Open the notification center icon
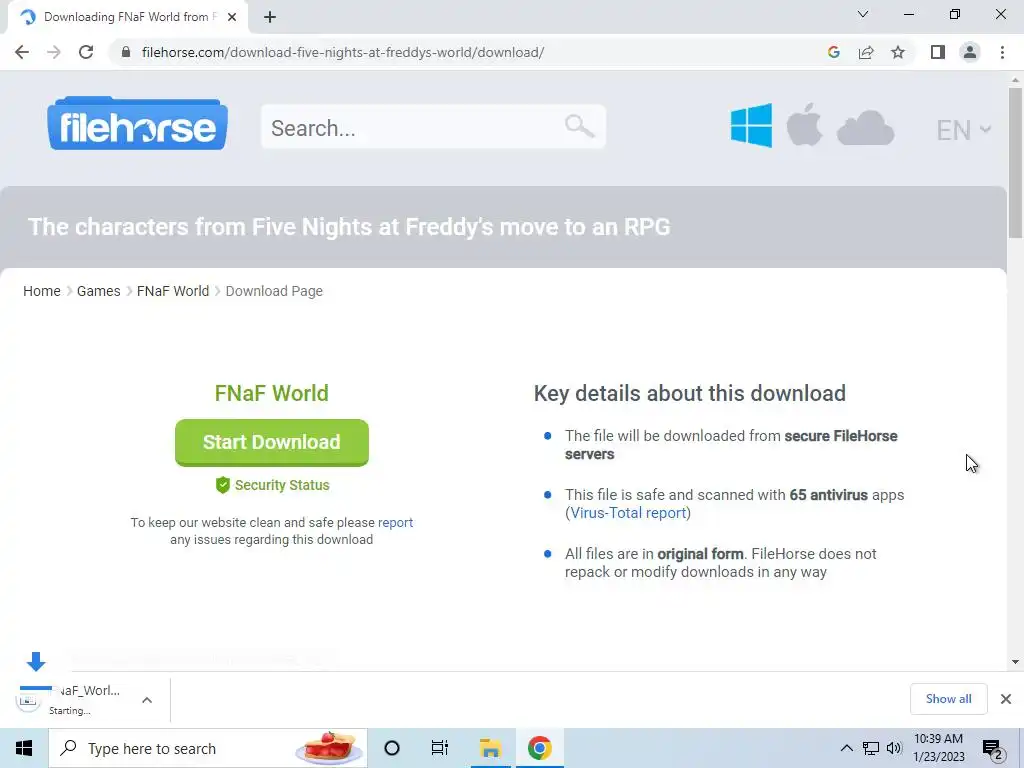The width and height of the screenshot is (1024, 768). 993,749
